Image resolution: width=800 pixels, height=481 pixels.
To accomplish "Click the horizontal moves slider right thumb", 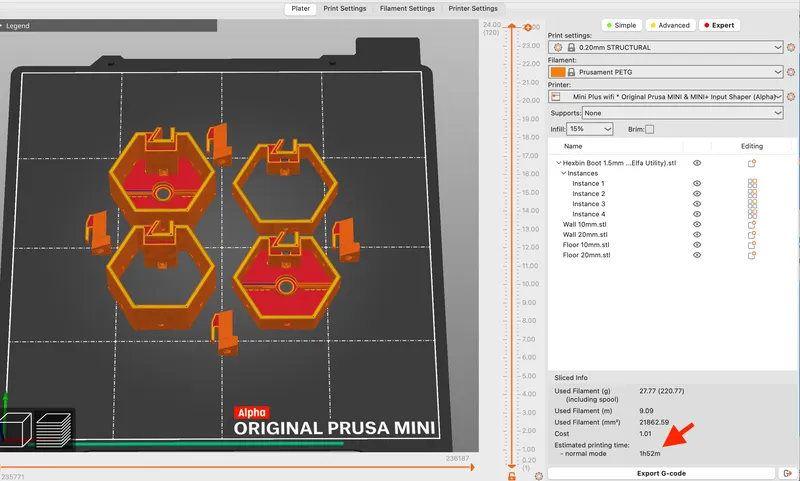I will (472, 467).
